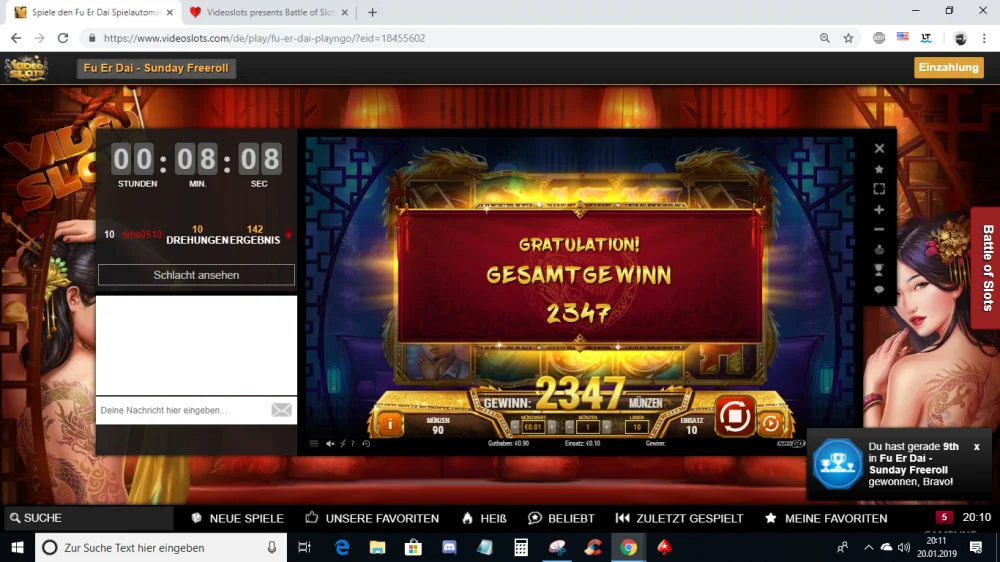Decrease the number of Münzen per line
The image size is (1000, 562).
[570, 427]
